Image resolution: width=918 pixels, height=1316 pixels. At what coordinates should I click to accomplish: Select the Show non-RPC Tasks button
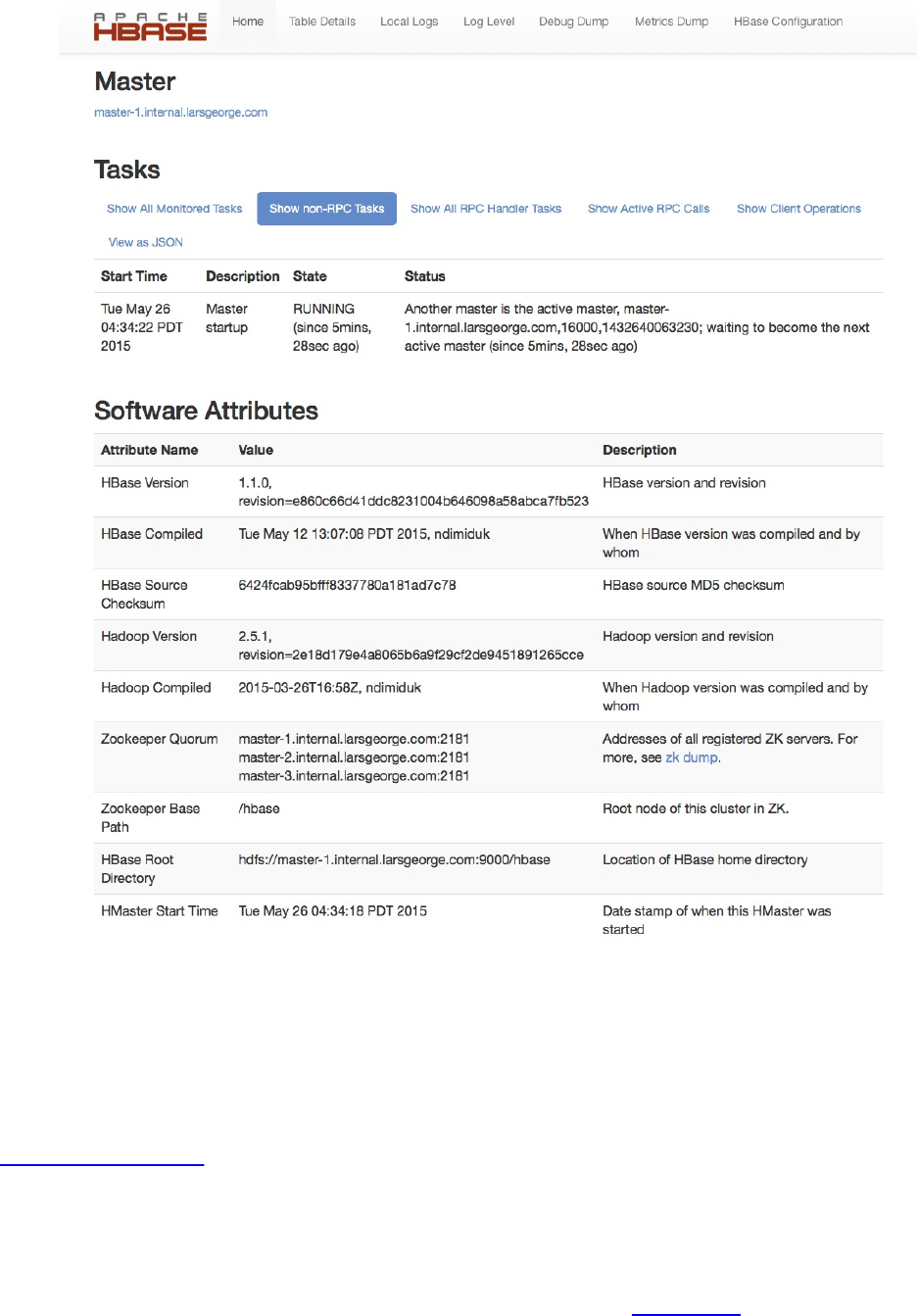tap(327, 209)
